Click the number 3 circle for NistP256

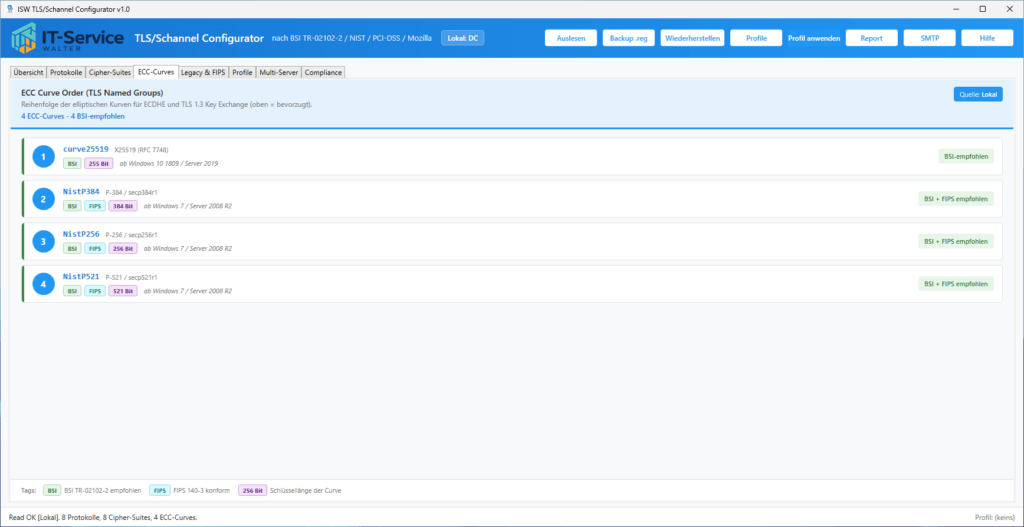tap(43, 242)
